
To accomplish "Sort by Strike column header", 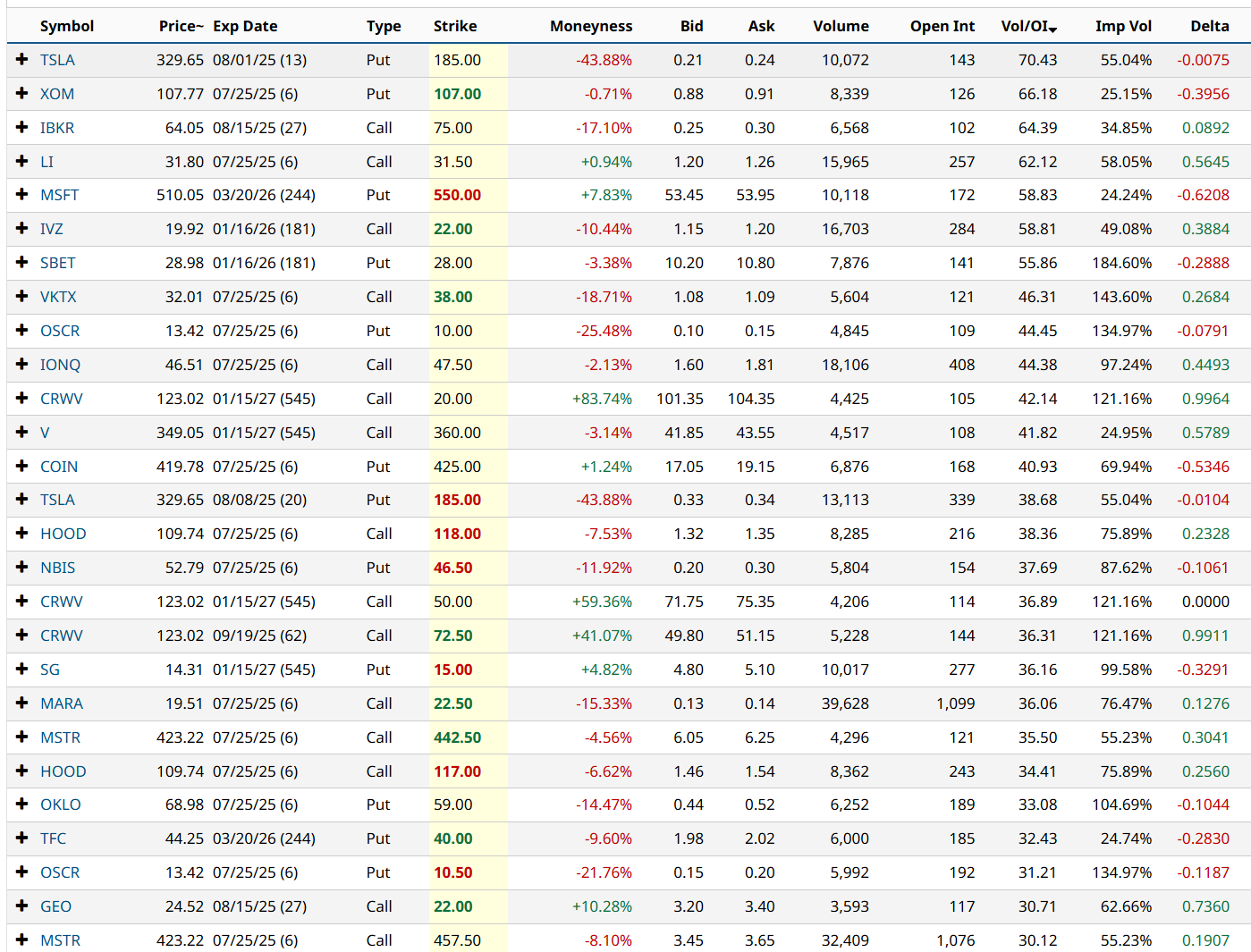I will pos(455,26).
